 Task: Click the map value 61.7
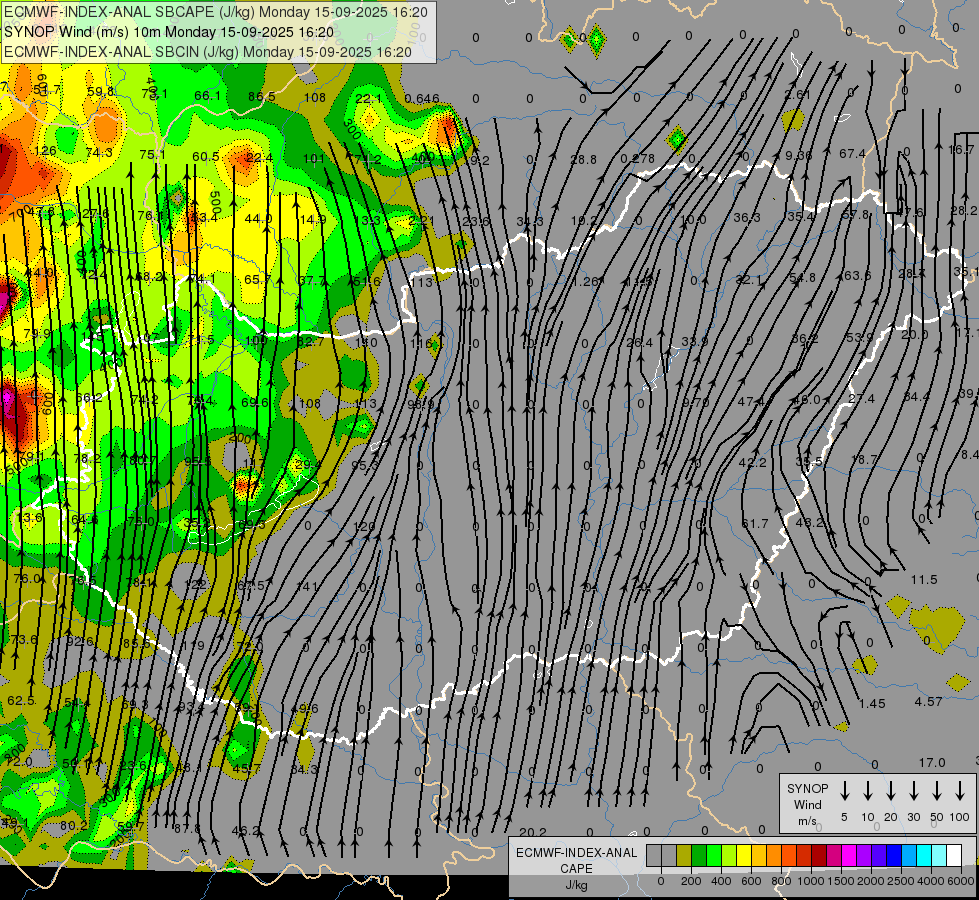tap(755, 523)
